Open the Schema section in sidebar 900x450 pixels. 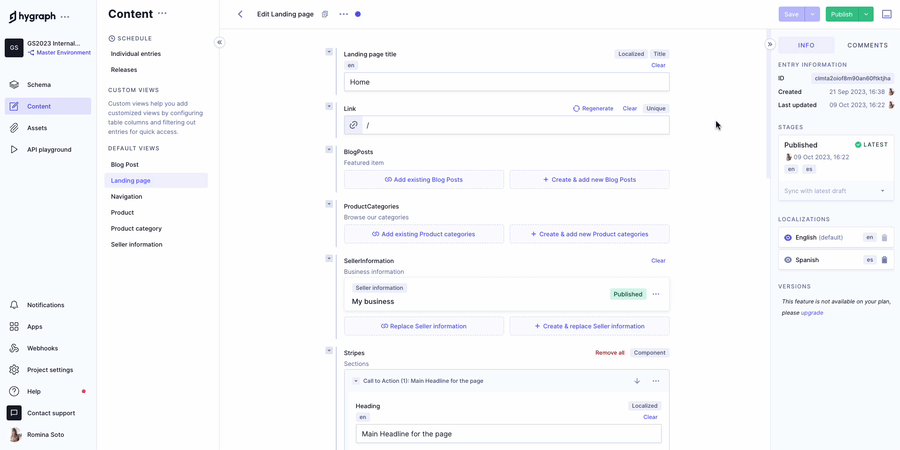(38, 85)
